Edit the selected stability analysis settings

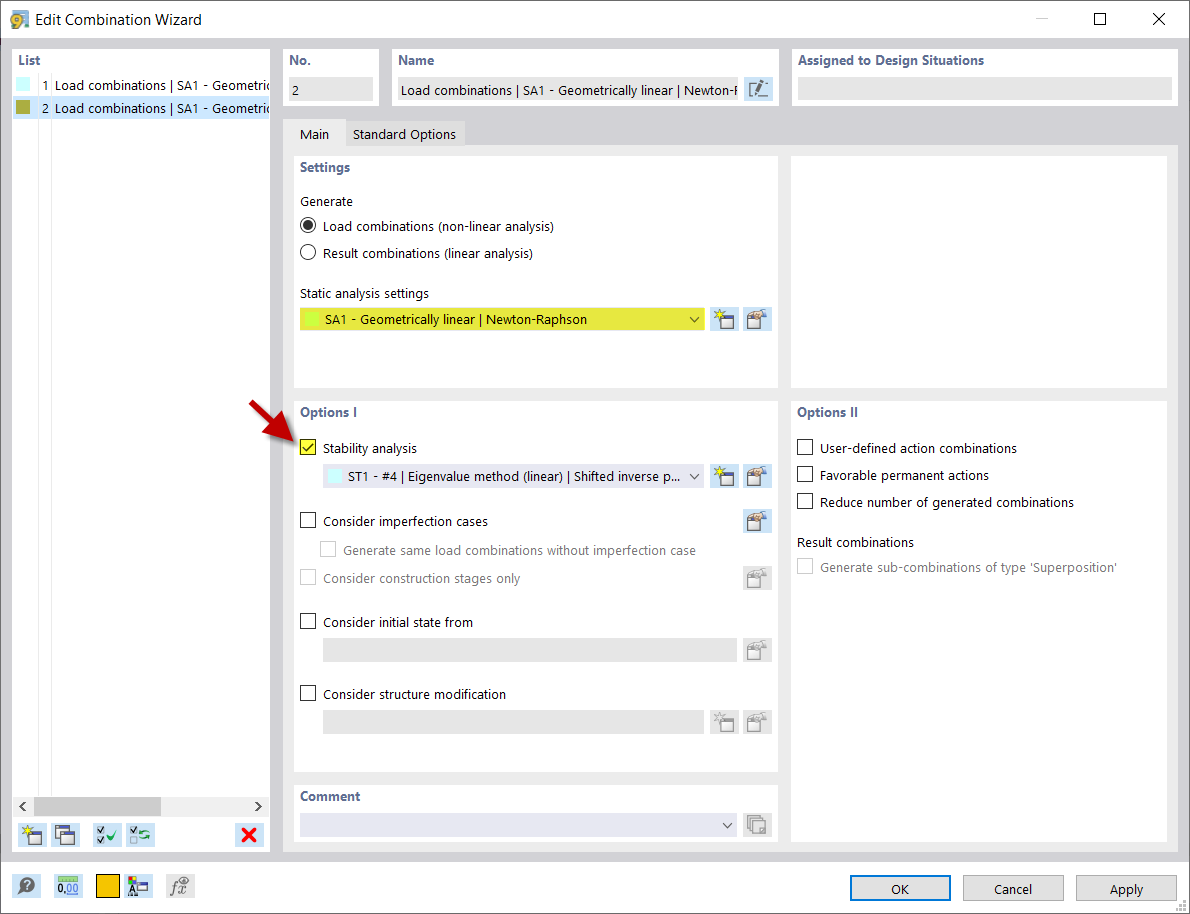tap(757, 476)
